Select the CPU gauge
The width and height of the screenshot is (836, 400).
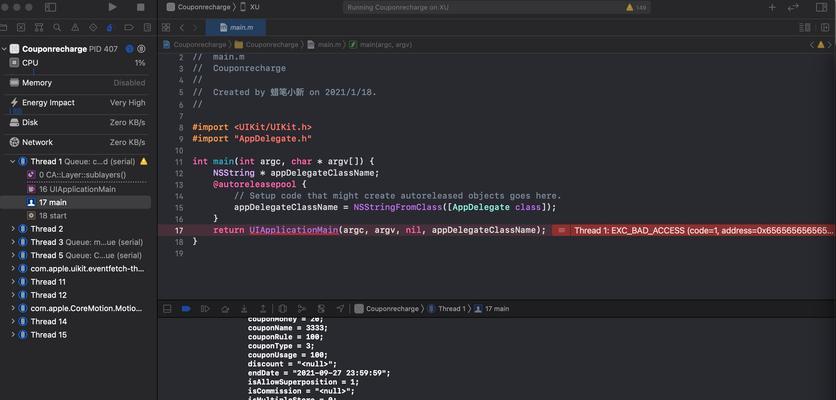coord(78,63)
